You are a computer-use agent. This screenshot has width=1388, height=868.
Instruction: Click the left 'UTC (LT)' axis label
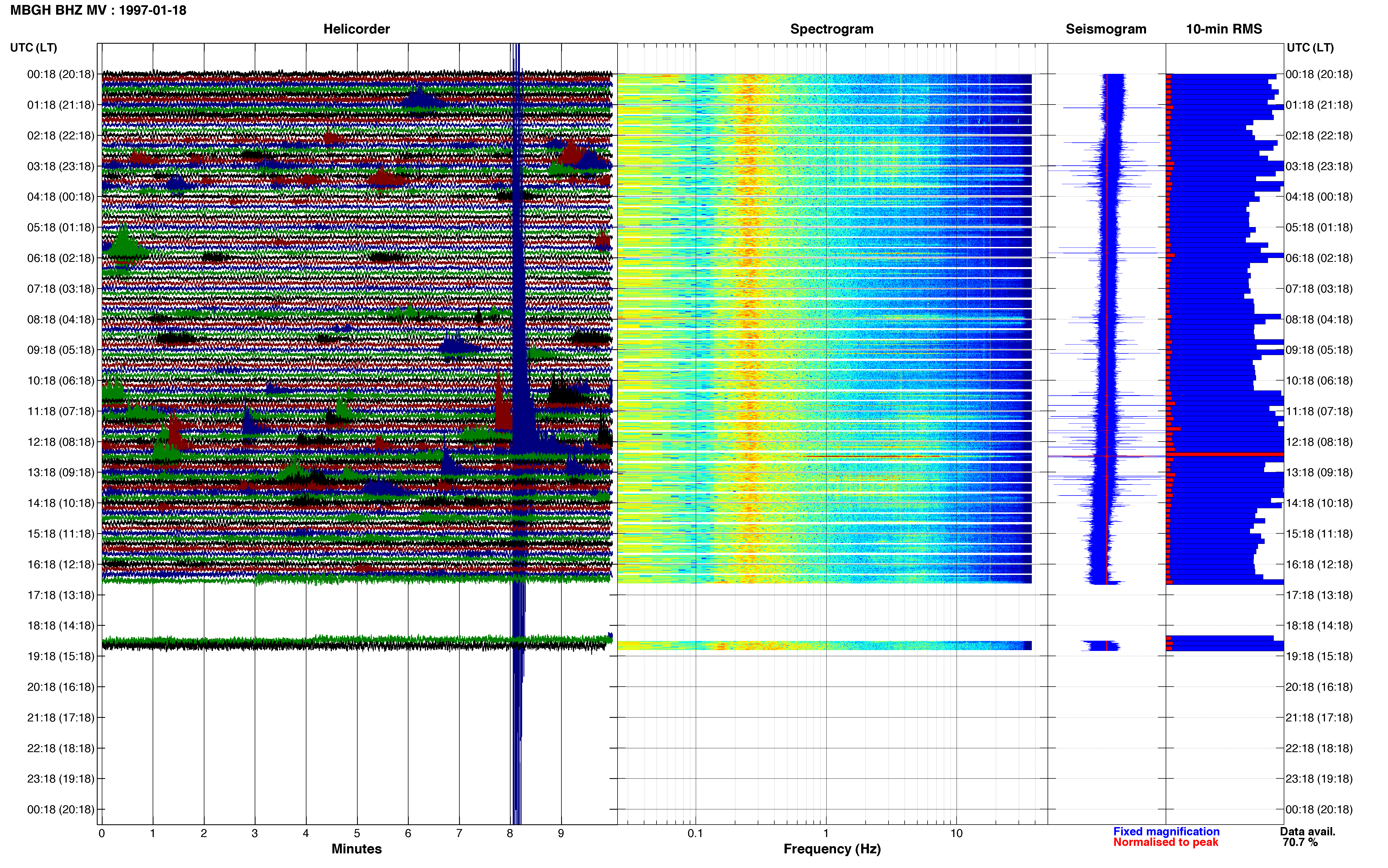(x=34, y=48)
